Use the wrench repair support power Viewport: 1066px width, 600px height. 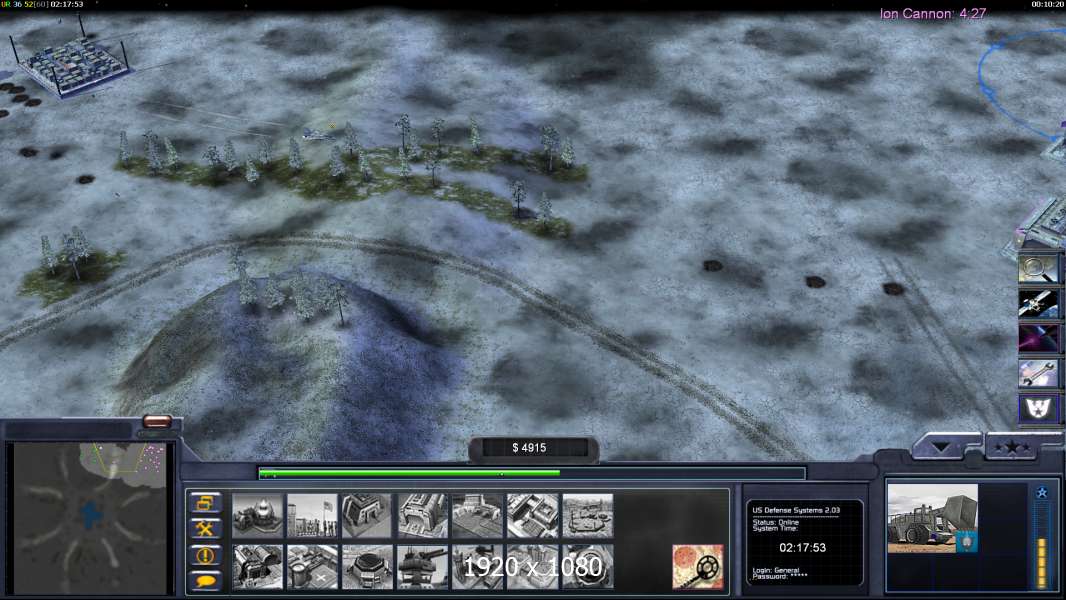(x=1038, y=373)
